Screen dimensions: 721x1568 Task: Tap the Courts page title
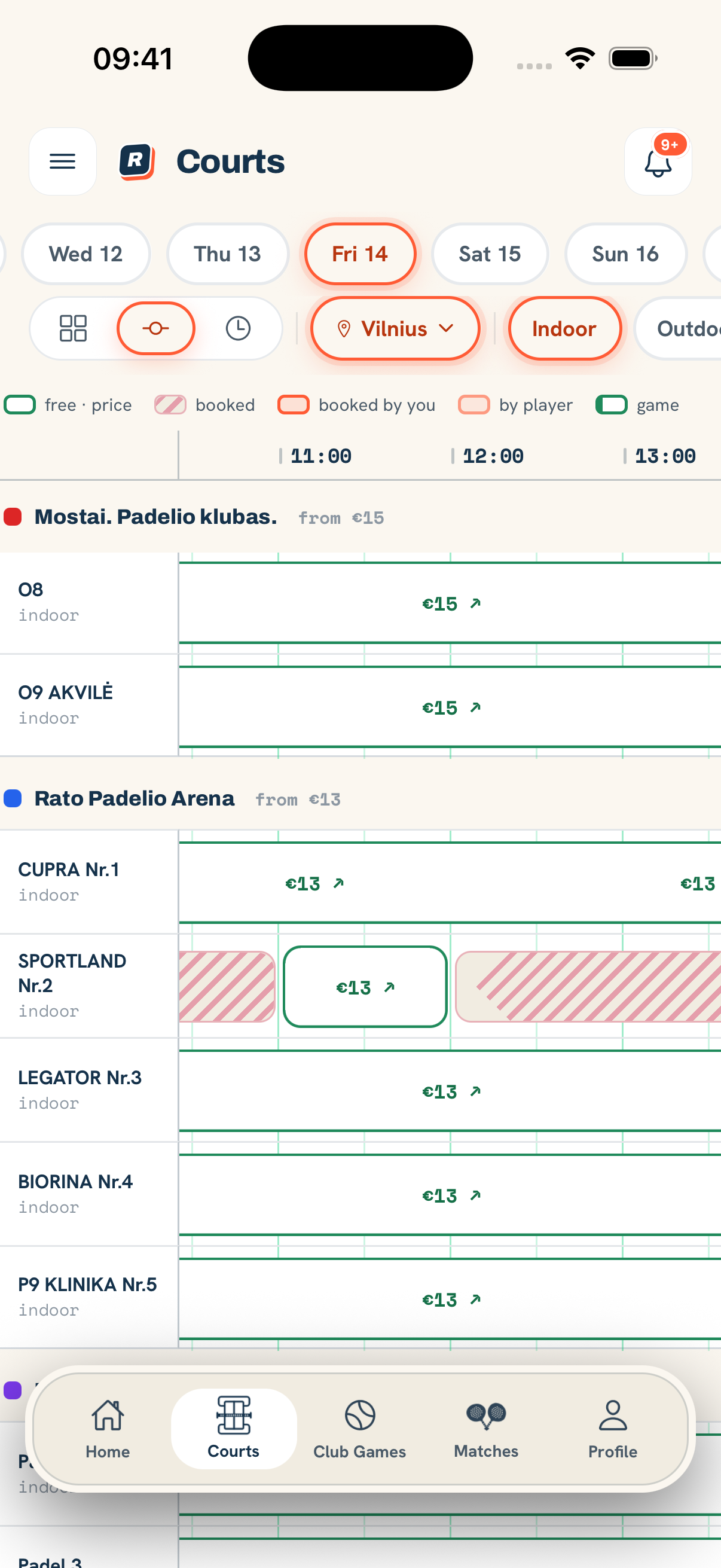230,162
